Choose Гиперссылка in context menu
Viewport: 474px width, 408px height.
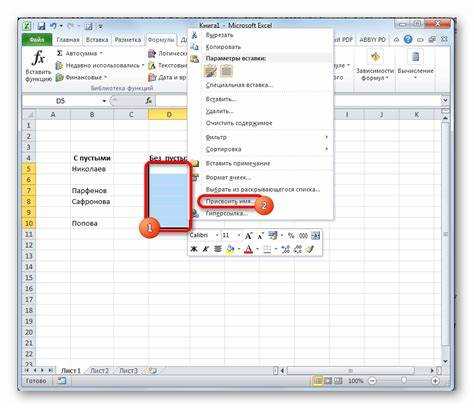pyautogui.click(x=226, y=213)
